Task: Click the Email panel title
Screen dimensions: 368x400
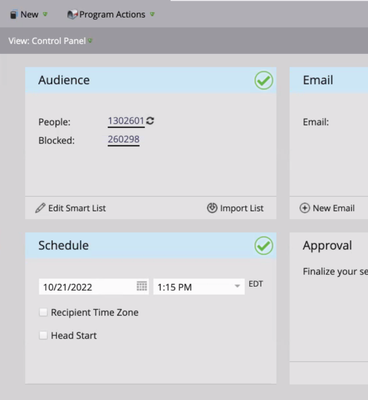Action: [x=318, y=80]
